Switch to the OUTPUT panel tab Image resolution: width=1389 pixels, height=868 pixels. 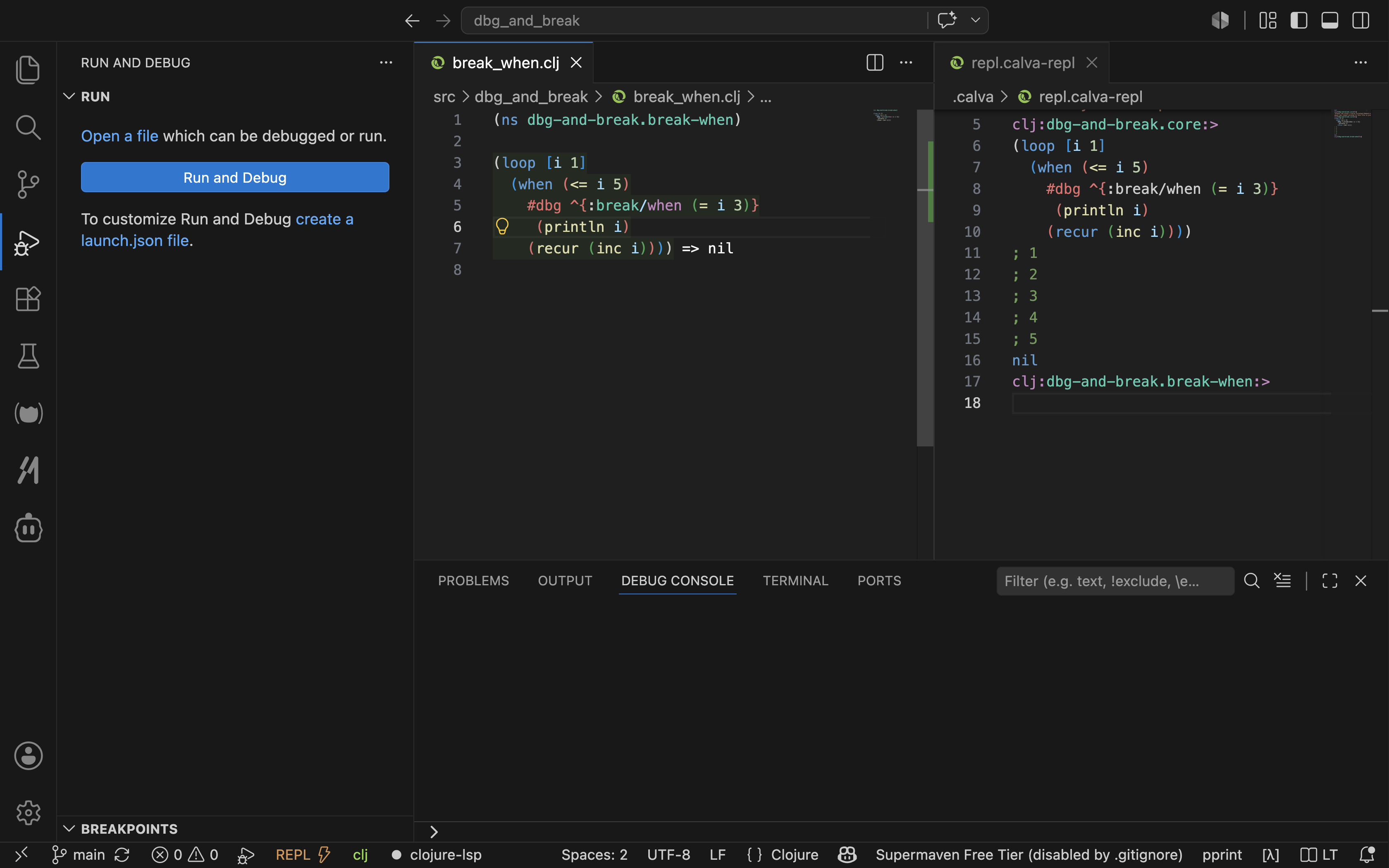click(x=565, y=581)
